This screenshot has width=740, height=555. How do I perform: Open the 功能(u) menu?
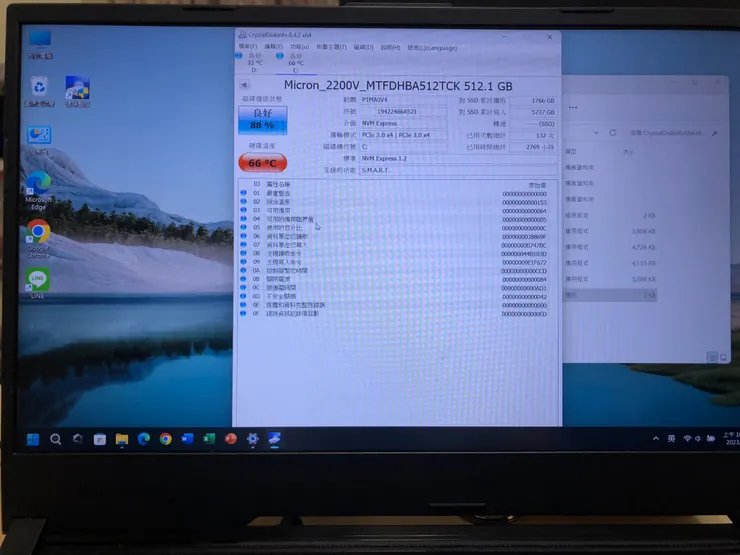click(299, 47)
